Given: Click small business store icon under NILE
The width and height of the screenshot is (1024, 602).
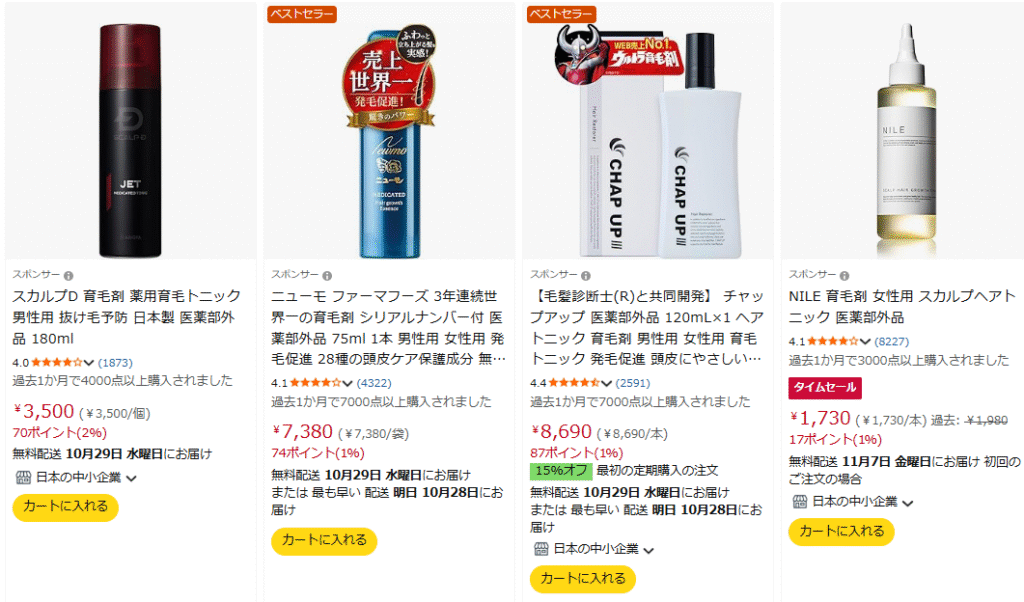Looking at the screenshot, I should coord(799,501).
